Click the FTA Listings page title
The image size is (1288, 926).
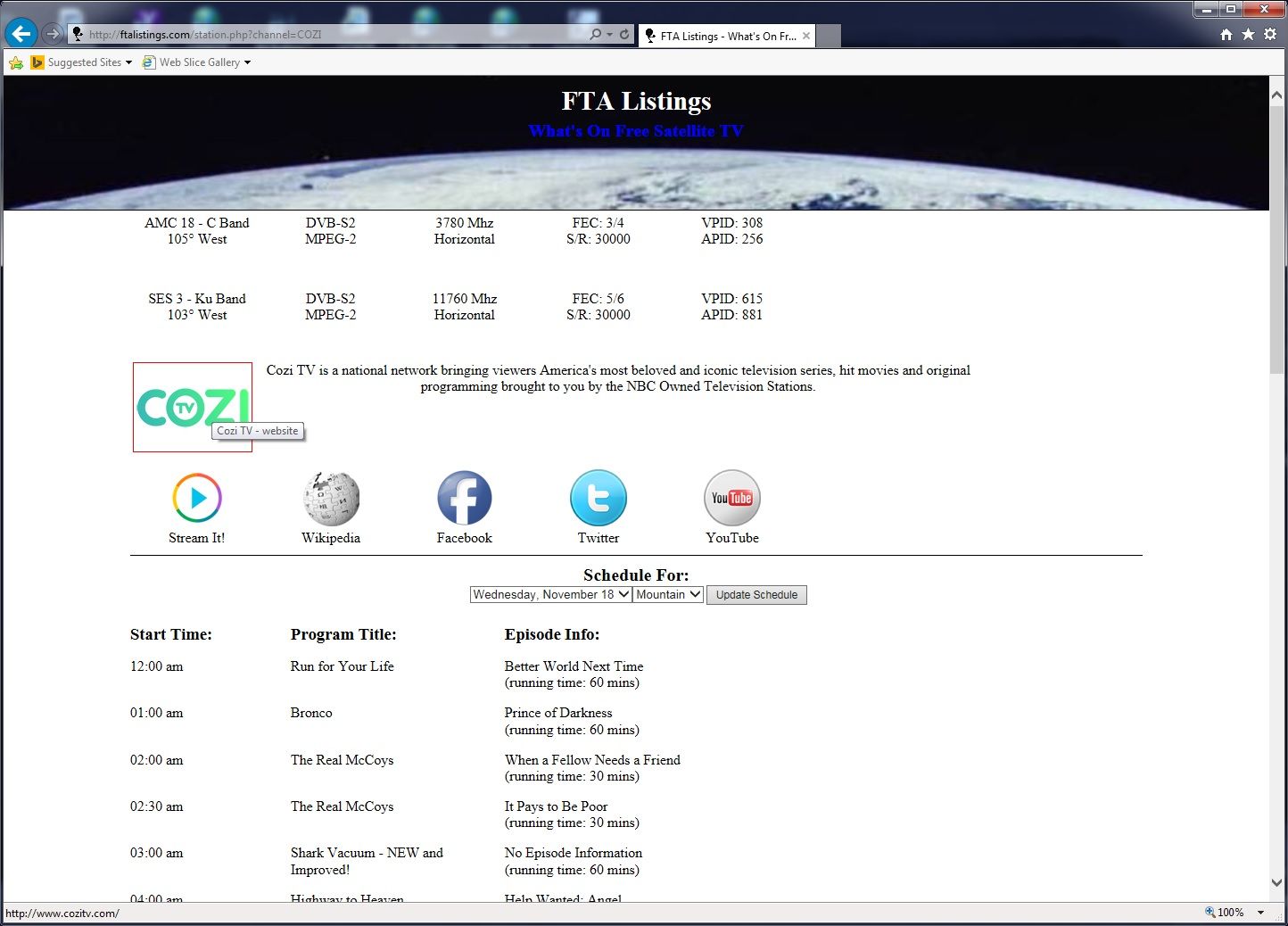coord(636,101)
